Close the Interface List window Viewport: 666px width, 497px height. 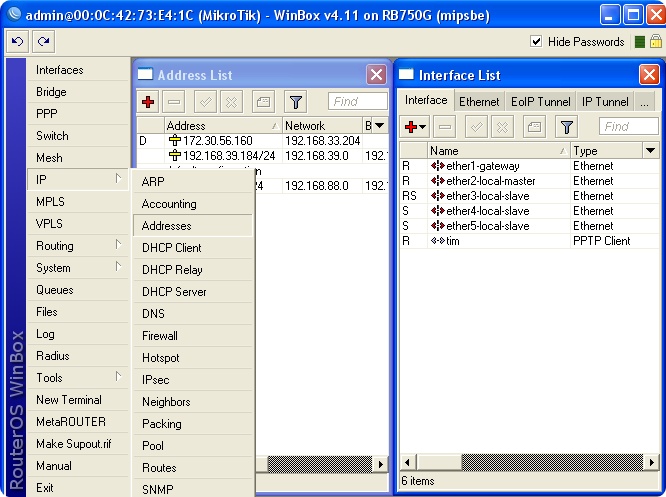tap(649, 75)
